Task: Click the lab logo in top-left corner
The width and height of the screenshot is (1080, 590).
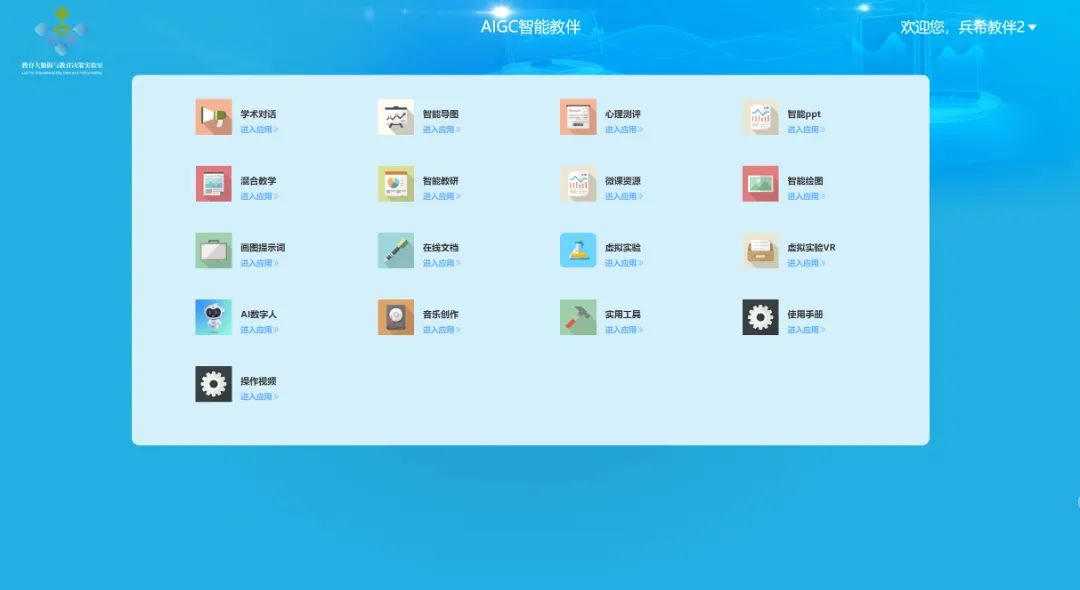Action: tap(62, 40)
